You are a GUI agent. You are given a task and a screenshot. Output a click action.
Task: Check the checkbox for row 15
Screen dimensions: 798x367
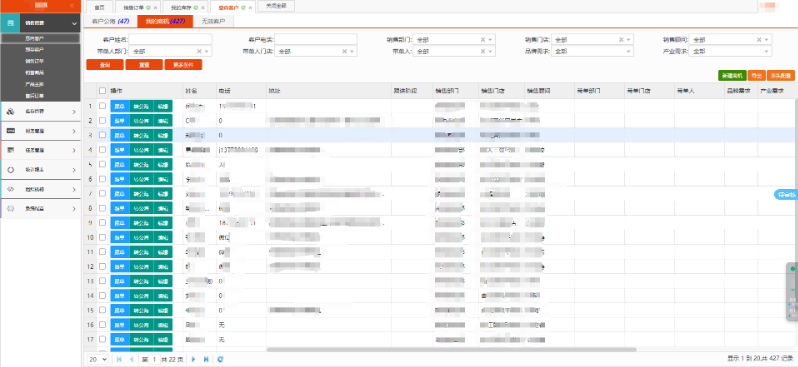click(x=102, y=310)
